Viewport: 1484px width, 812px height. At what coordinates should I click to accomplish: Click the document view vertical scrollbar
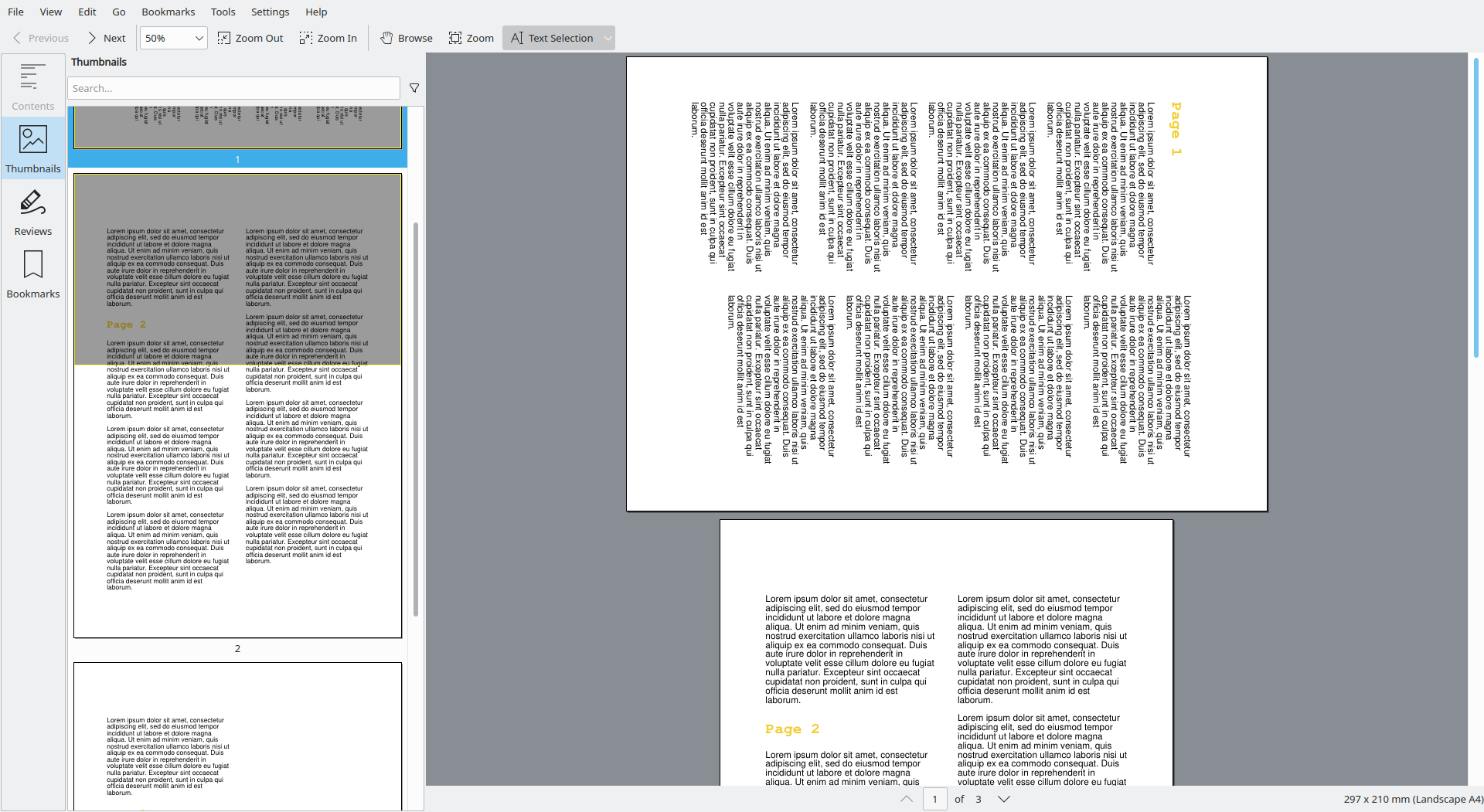tap(1475, 209)
